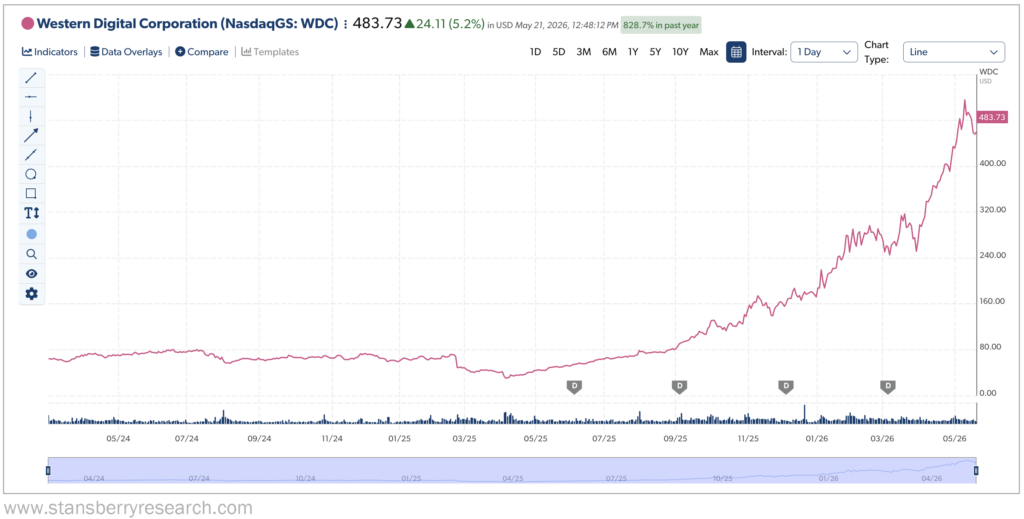Select the trend line drawing tool
1024x519 pixels.
[x=31, y=78]
